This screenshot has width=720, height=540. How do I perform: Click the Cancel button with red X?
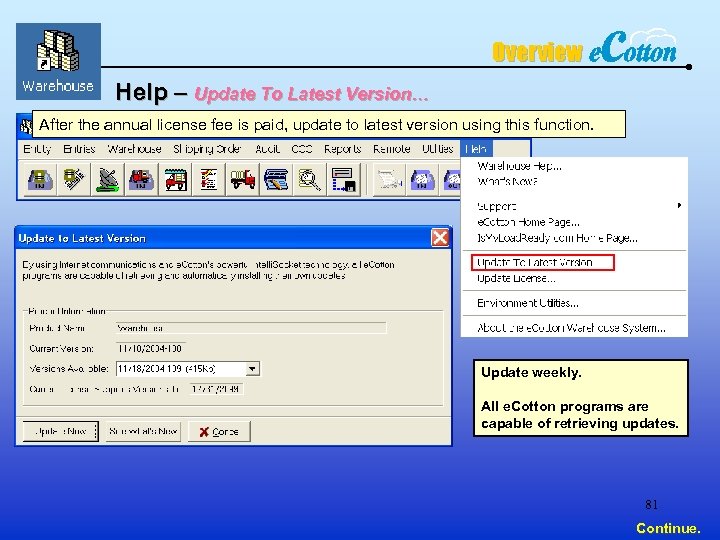coord(219,432)
